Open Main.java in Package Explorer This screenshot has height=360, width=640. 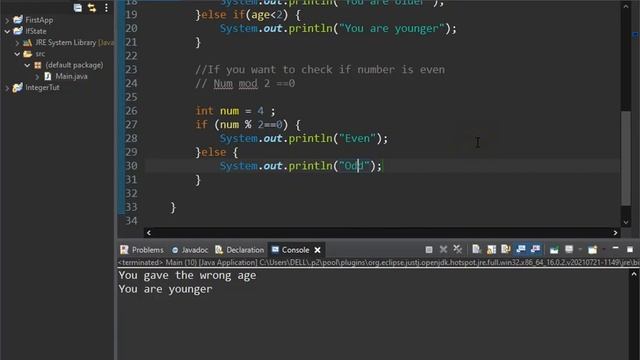point(71,76)
